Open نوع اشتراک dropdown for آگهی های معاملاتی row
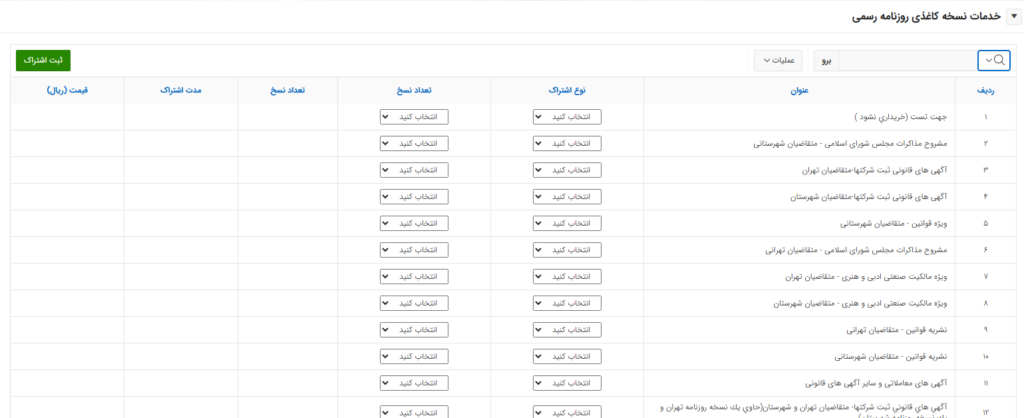The width and height of the screenshot is (1024, 418). point(567,383)
